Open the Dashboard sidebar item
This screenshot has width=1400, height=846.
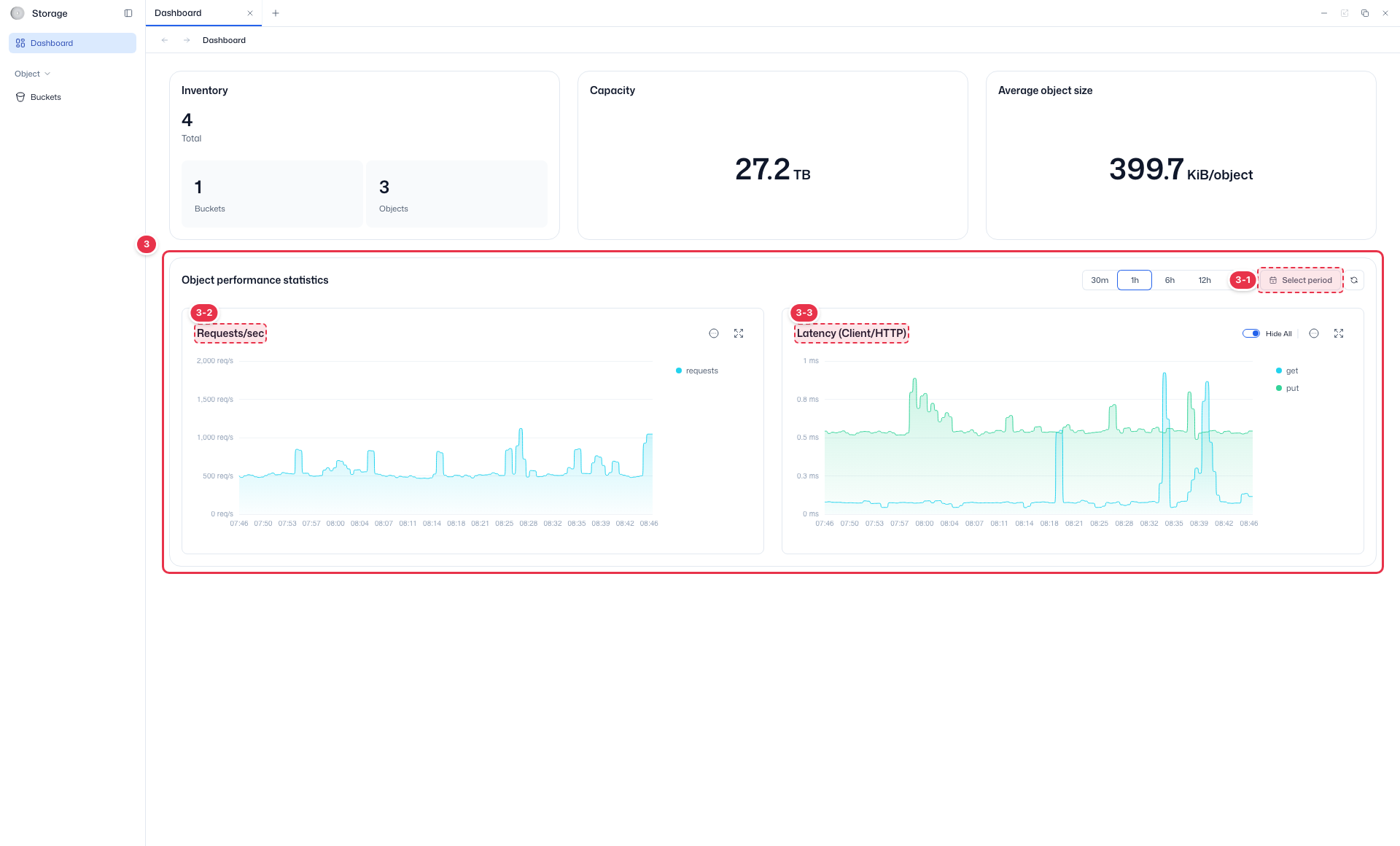(x=72, y=43)
